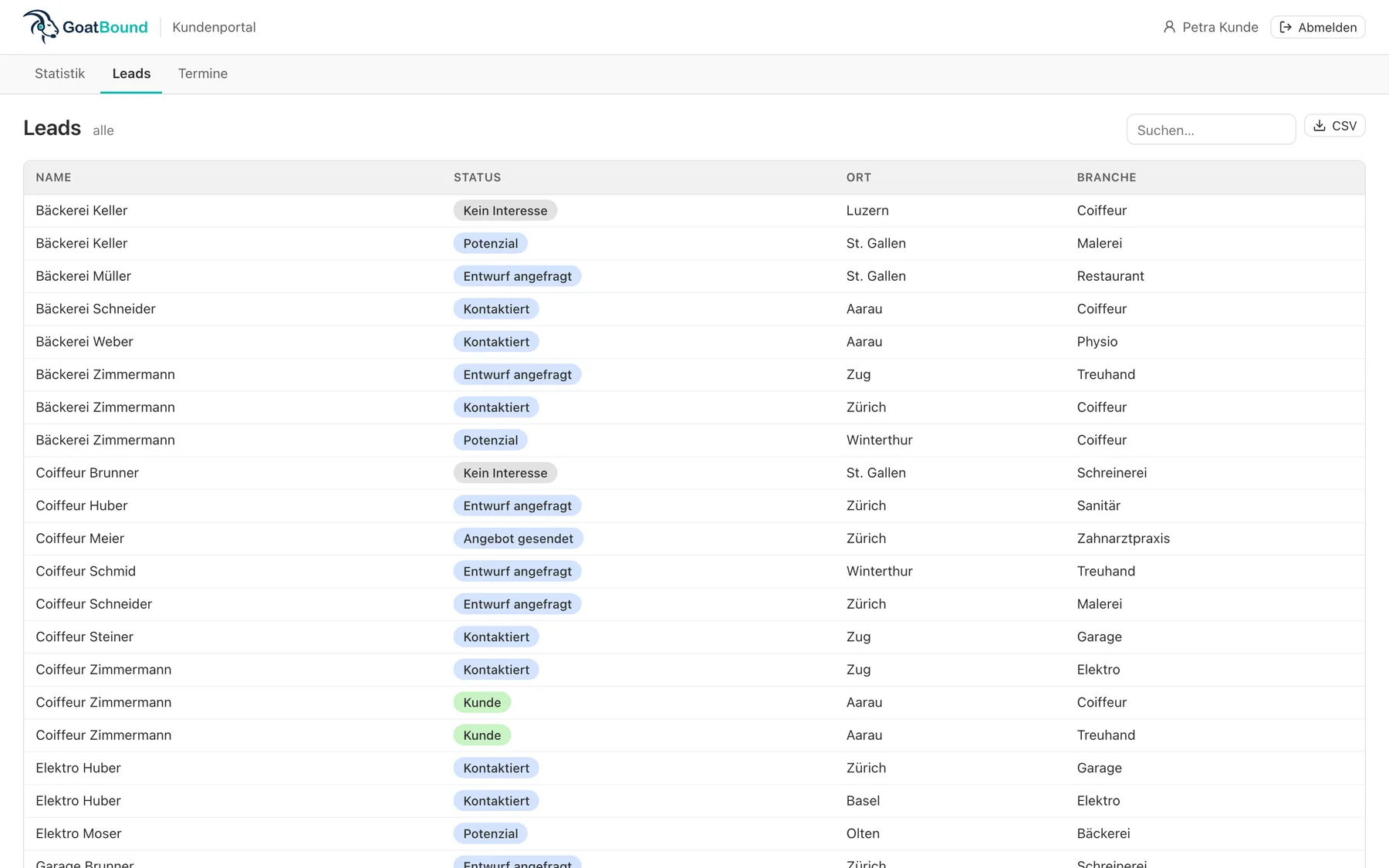Click the Restaurant branch cell
The image size is (1389, 868).
coord(1110,276)
